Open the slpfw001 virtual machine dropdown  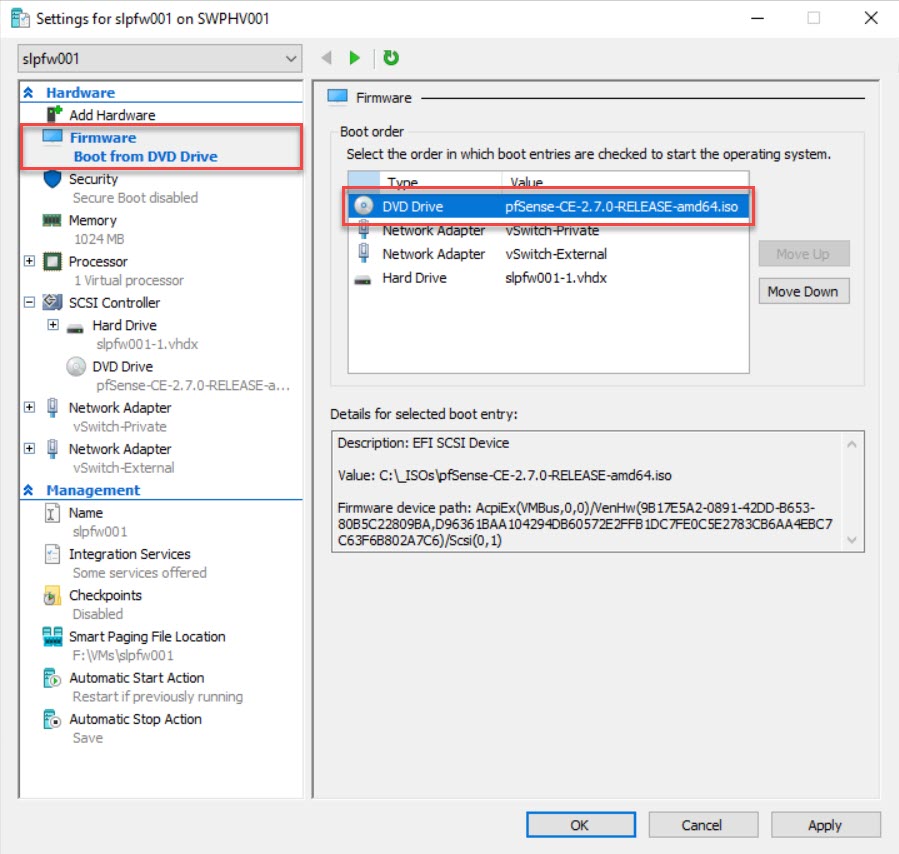click(160, 58)
